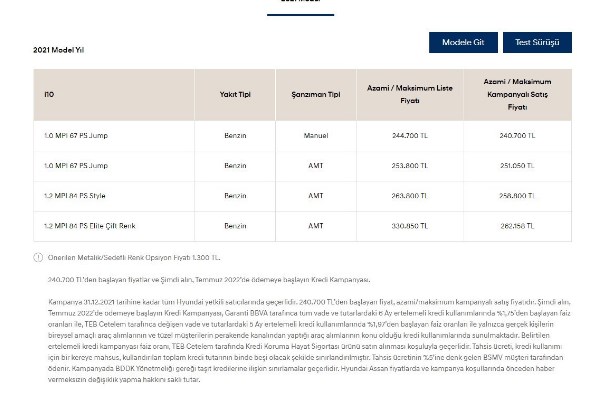Click the Manuel transmission cell

[316, 136]
